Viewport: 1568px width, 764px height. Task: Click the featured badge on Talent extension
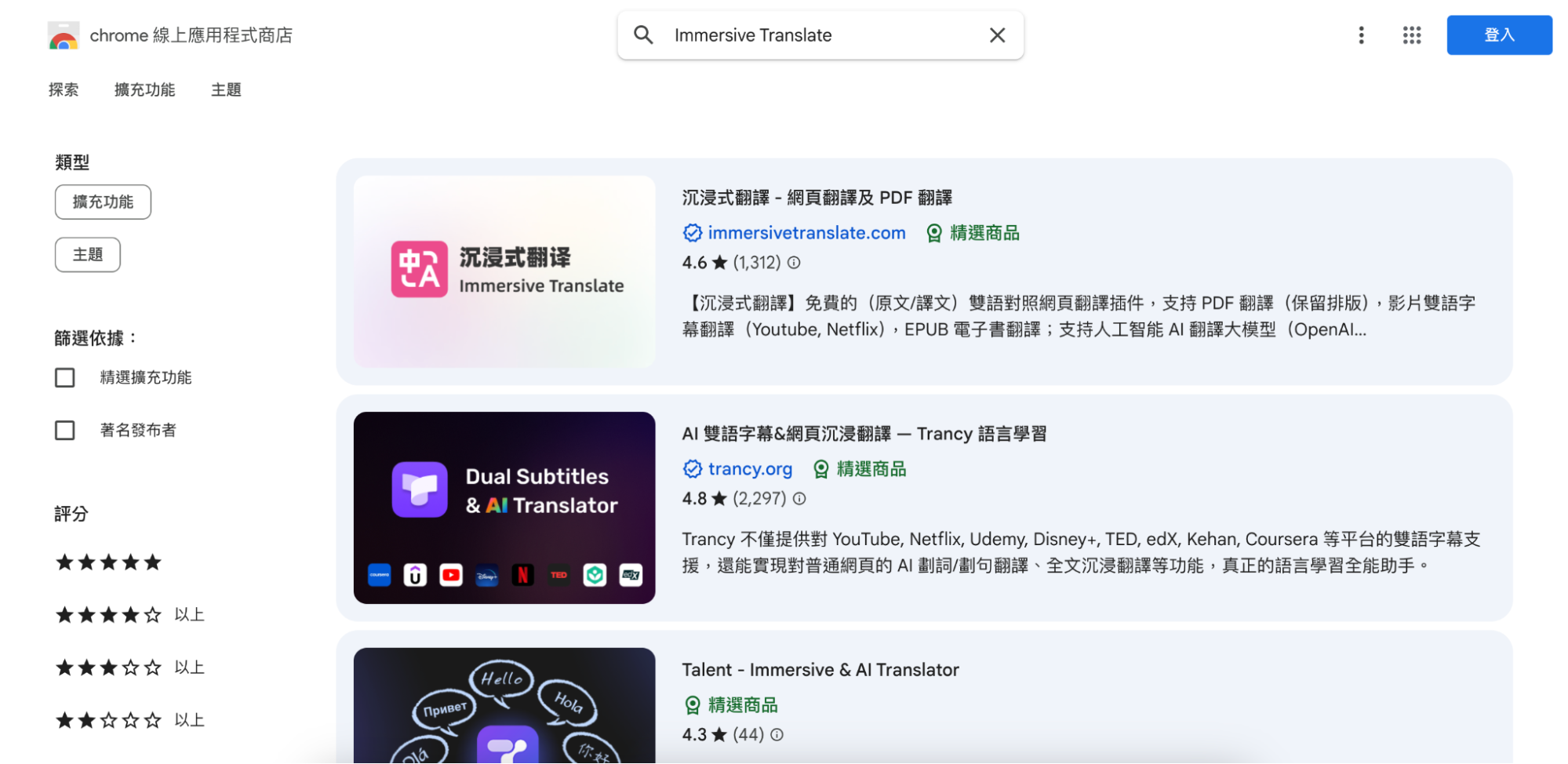coord(731,705)
